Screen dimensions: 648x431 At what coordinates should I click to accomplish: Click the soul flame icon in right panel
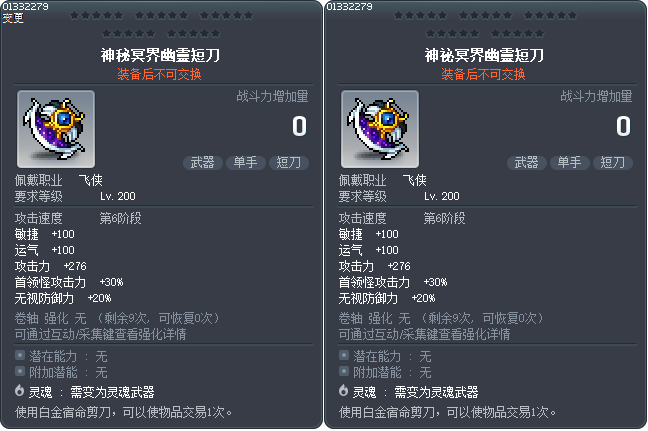coord(343,390)
